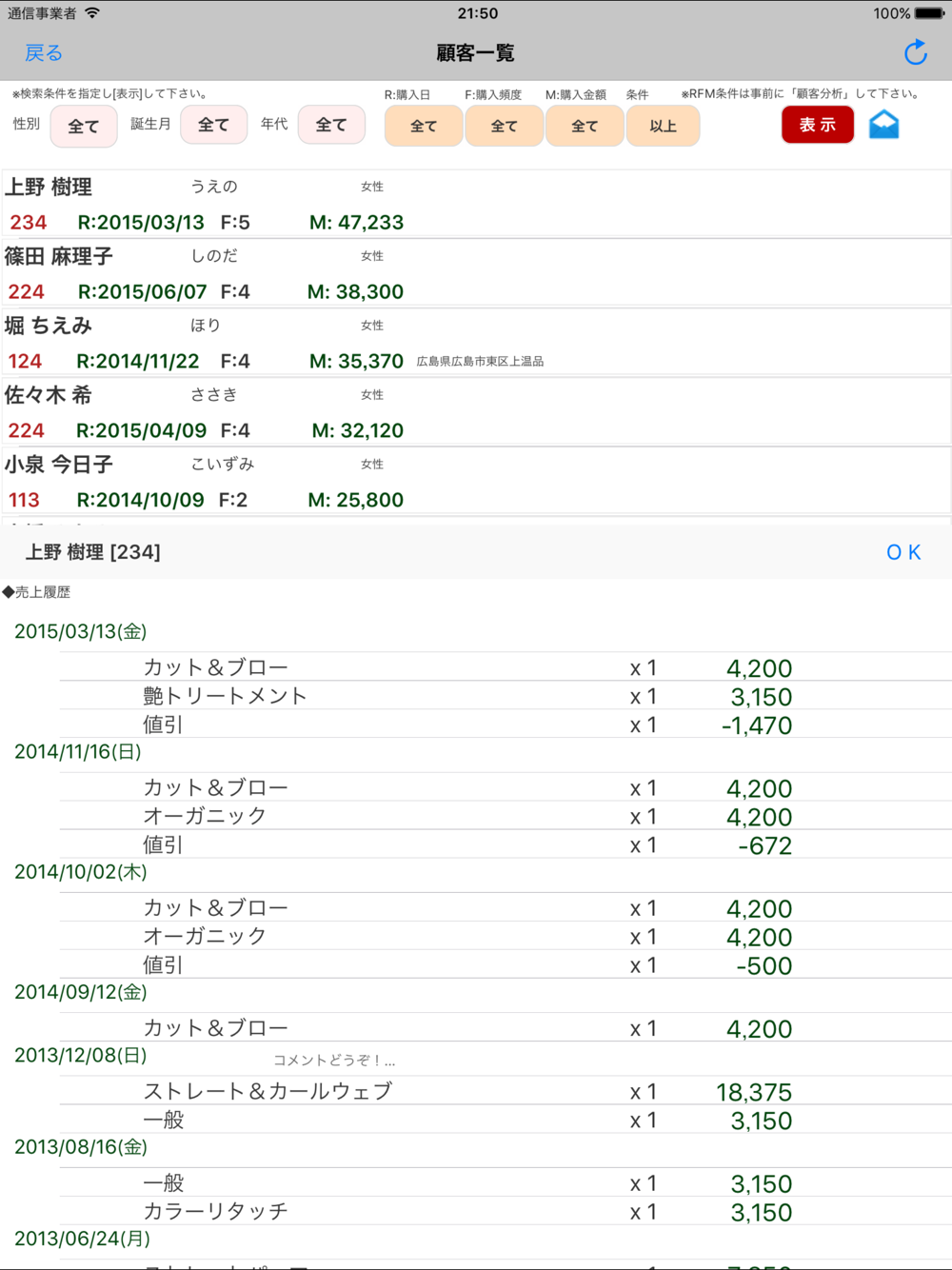The image size is (952, 1270).
Task: Open the 年代 filter selector
Action: tap(331, 125)
